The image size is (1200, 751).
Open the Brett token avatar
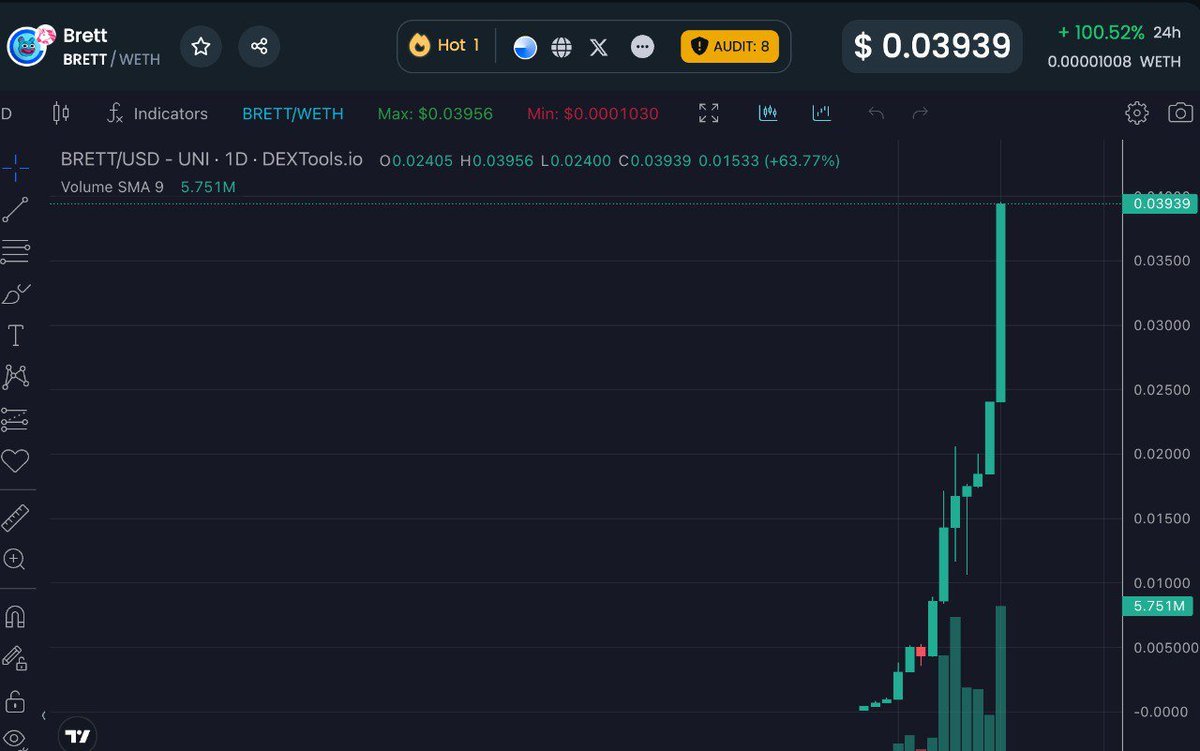coord(28,46)
